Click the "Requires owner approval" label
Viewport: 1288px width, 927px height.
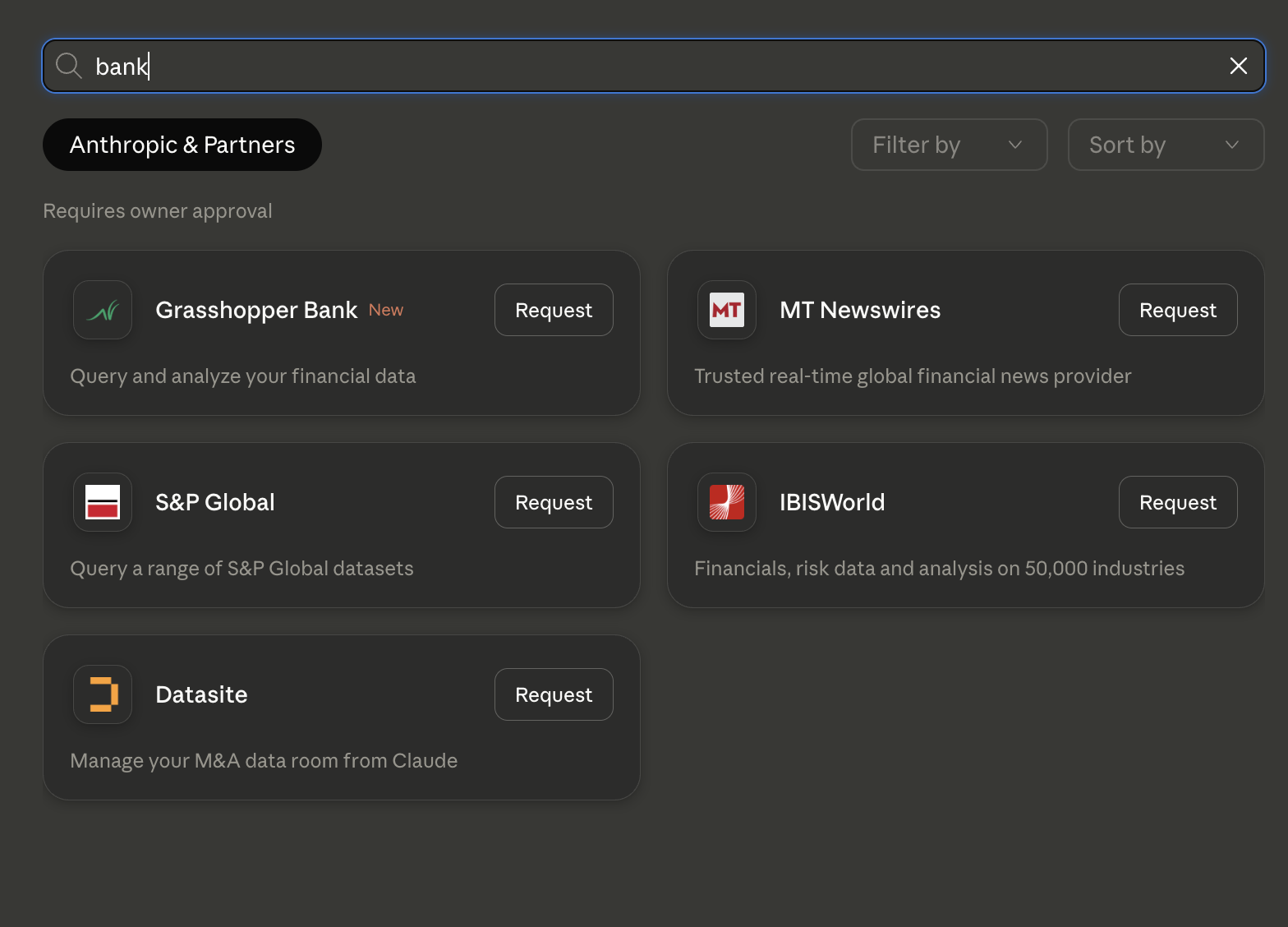[x=158, y=211]
